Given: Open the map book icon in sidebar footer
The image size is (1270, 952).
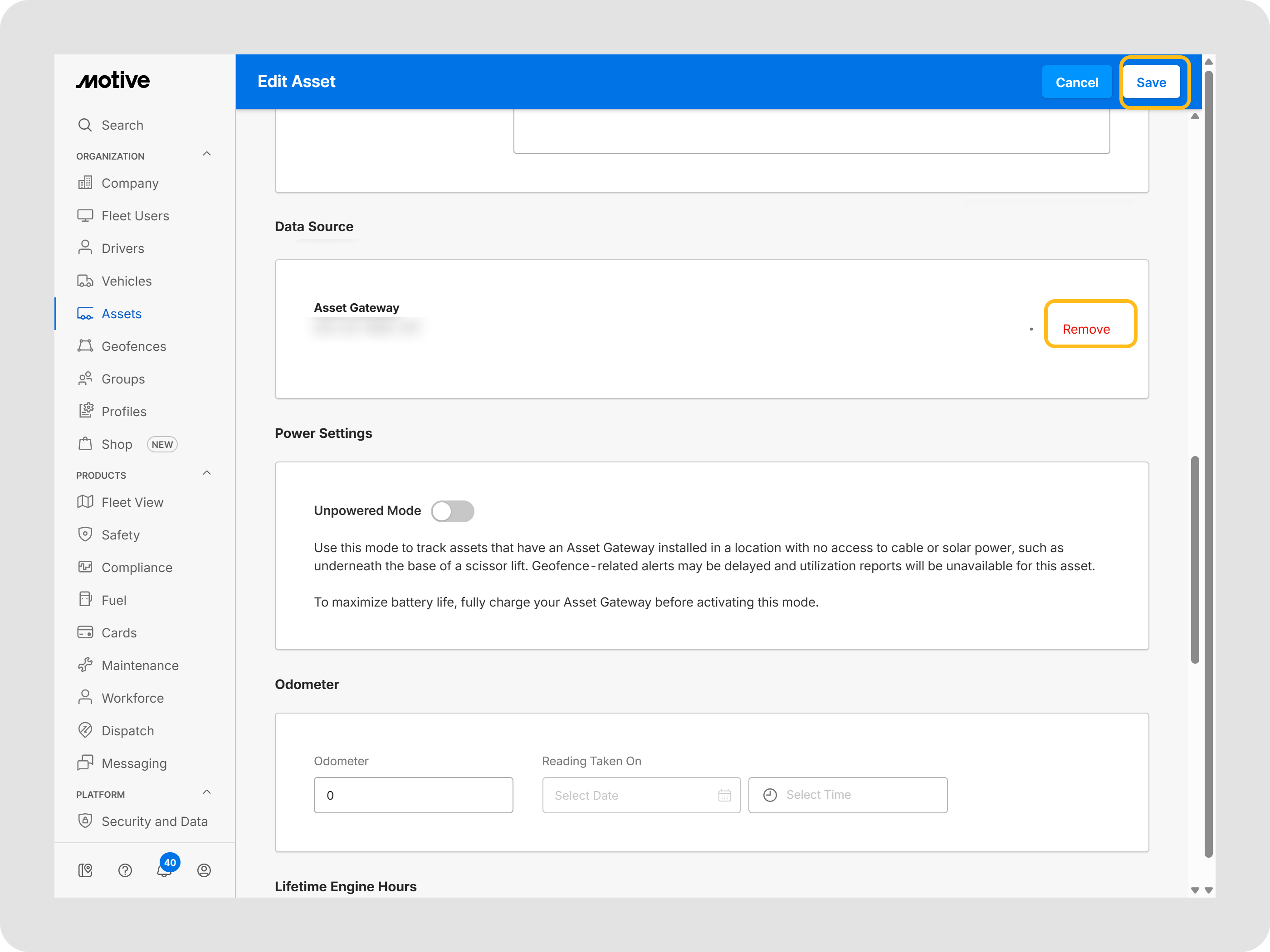Looking at the screenshot, I should (85, 870).
